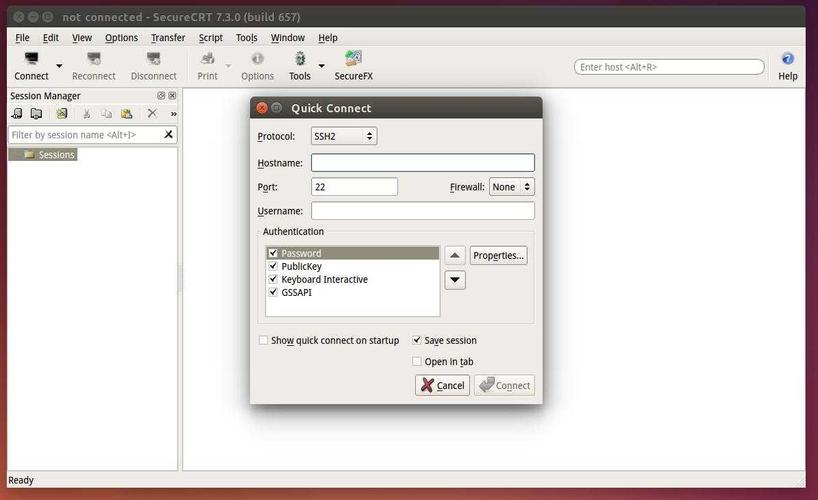Image resolution: width=818 pixels, height=500 pixels.
Task: Click the copy icon in Session Manager
Action: pyautogui.click(x=106, y=113)
